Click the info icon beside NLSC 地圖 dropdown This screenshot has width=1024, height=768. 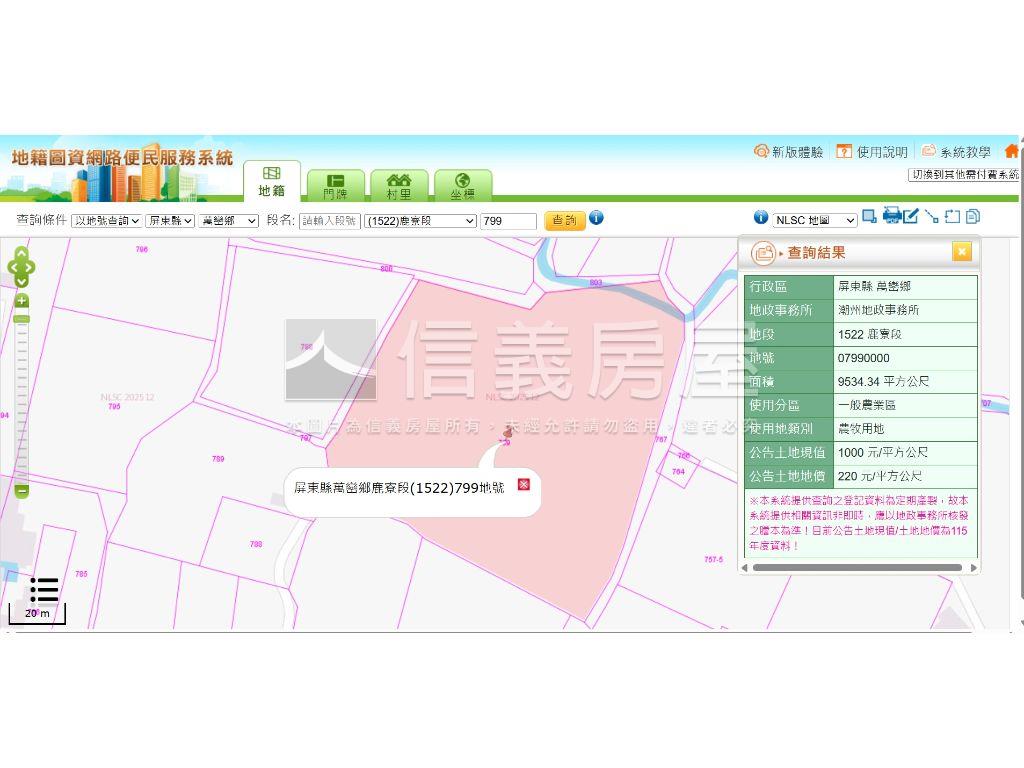pyautogui.click(x=761, y=217)
